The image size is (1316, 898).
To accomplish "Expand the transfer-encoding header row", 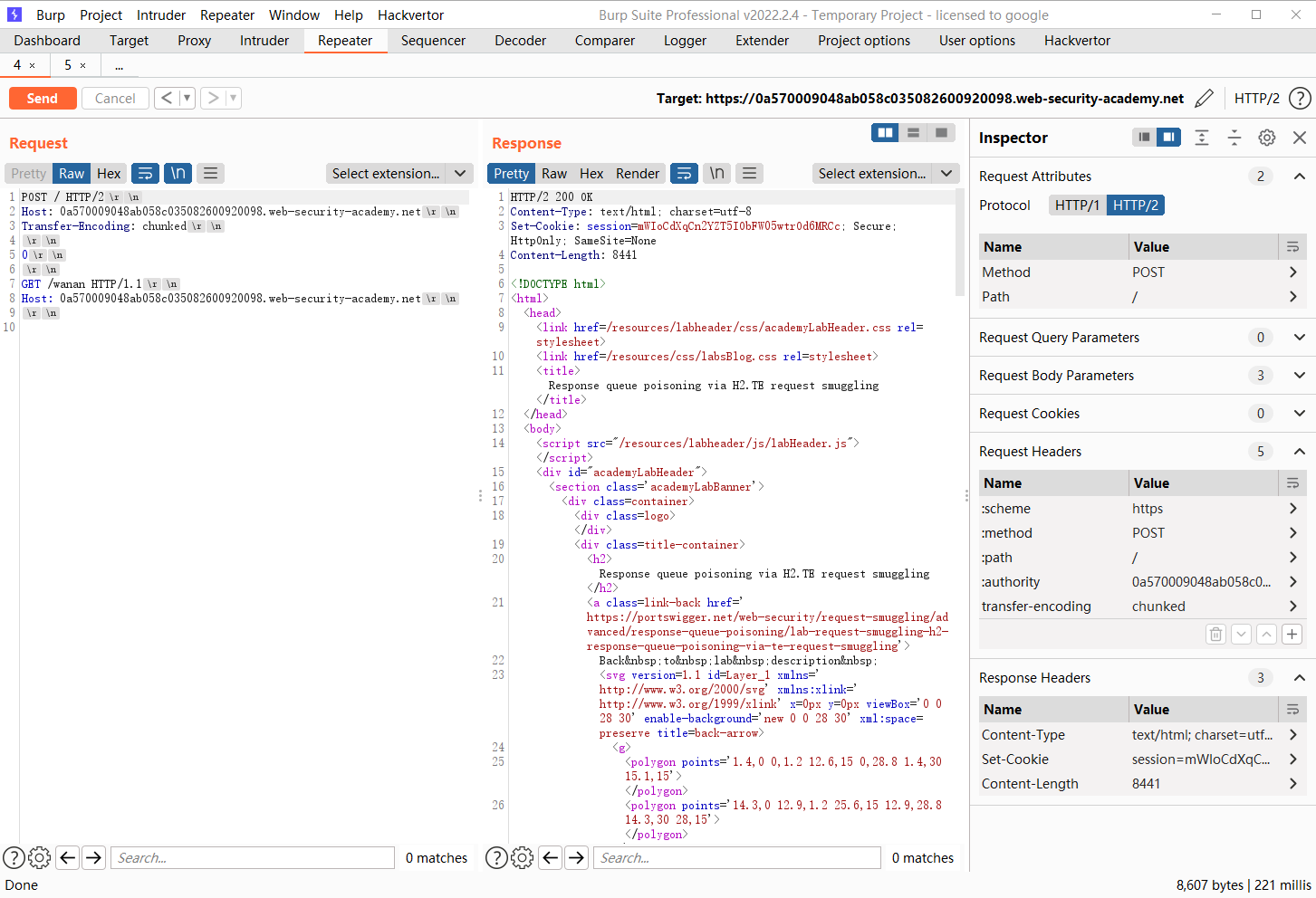I will 1292,606.
